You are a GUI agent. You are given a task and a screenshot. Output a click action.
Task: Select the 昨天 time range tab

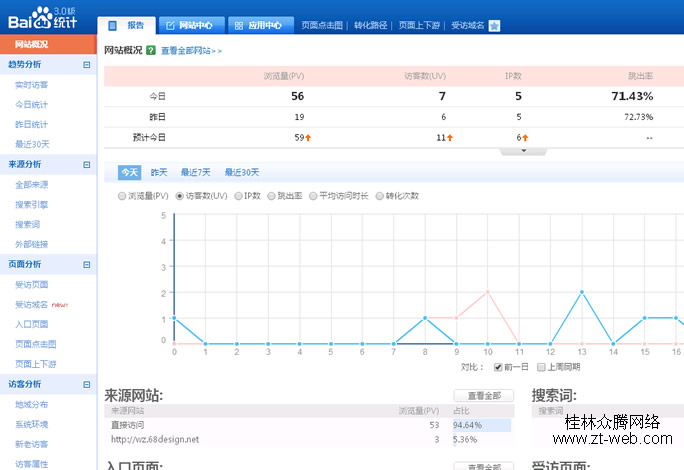point(159,172)
